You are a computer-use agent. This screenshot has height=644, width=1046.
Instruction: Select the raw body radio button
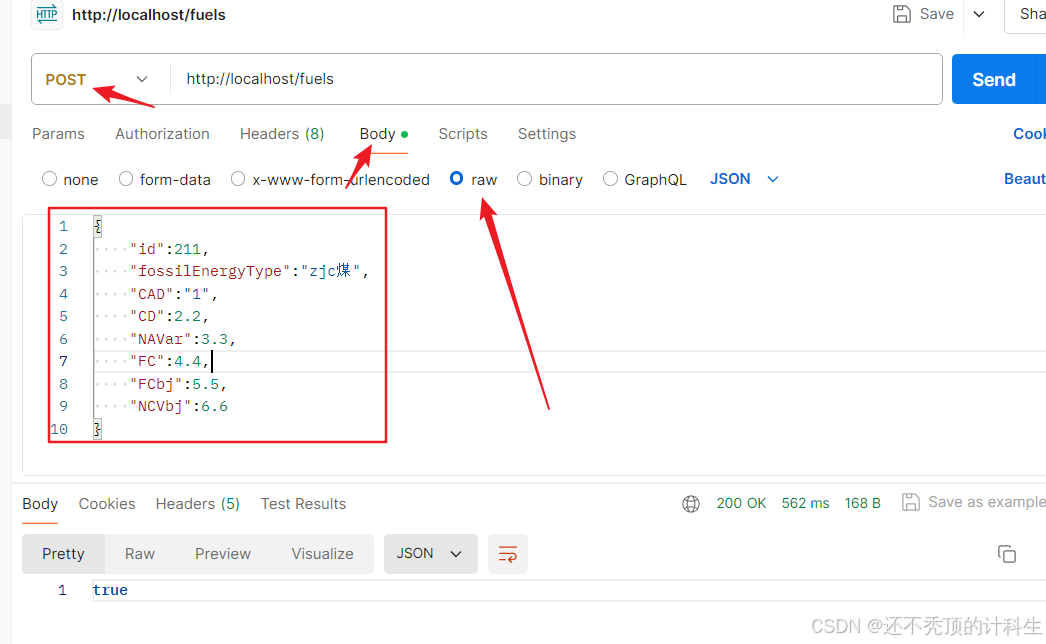(x=456, y=178)
